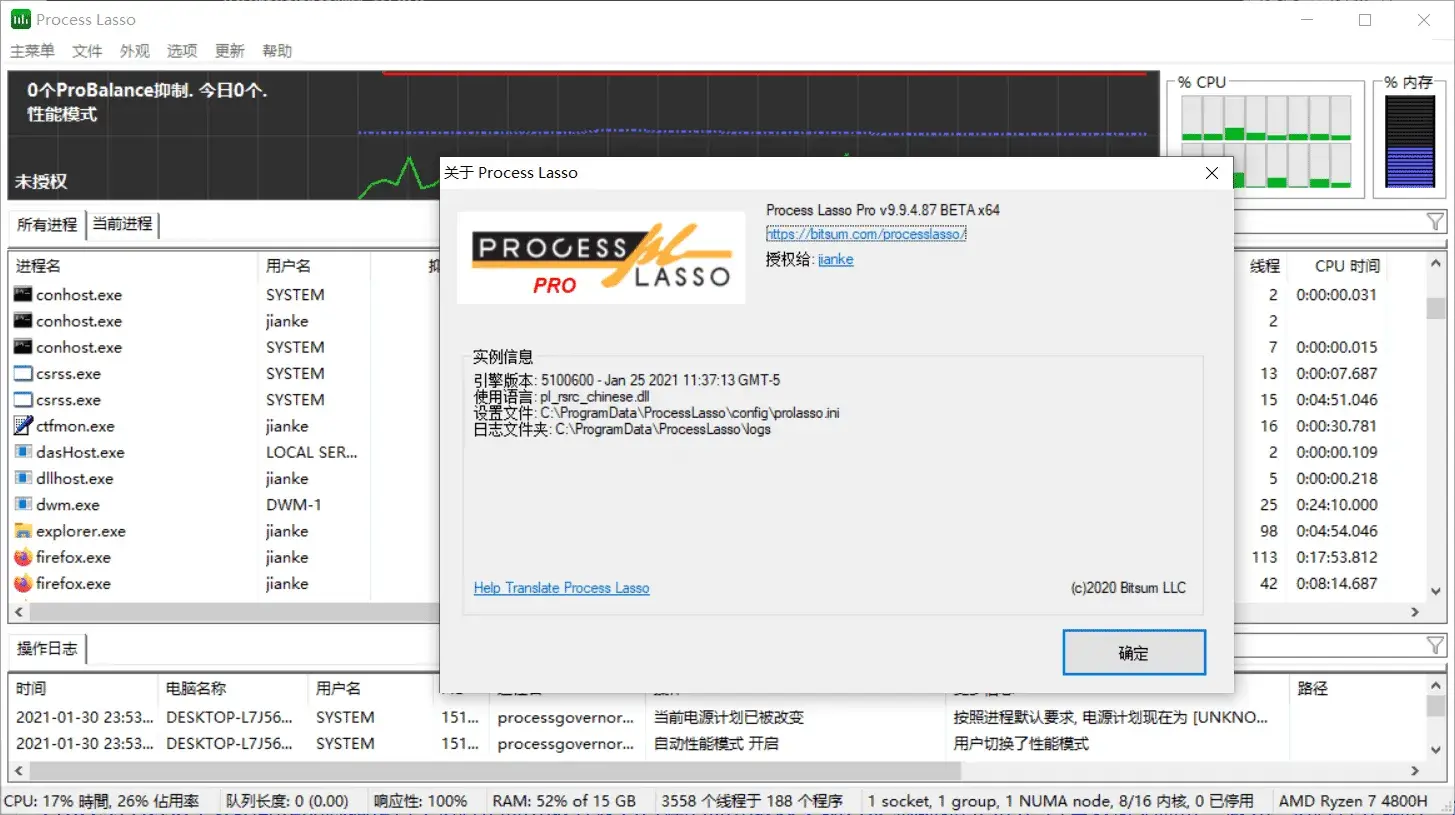Image resolution: width=1455 pixels, height=815 pixels.
Task: Close the About Process Lasso dialog
Action: coord(1212,173)
